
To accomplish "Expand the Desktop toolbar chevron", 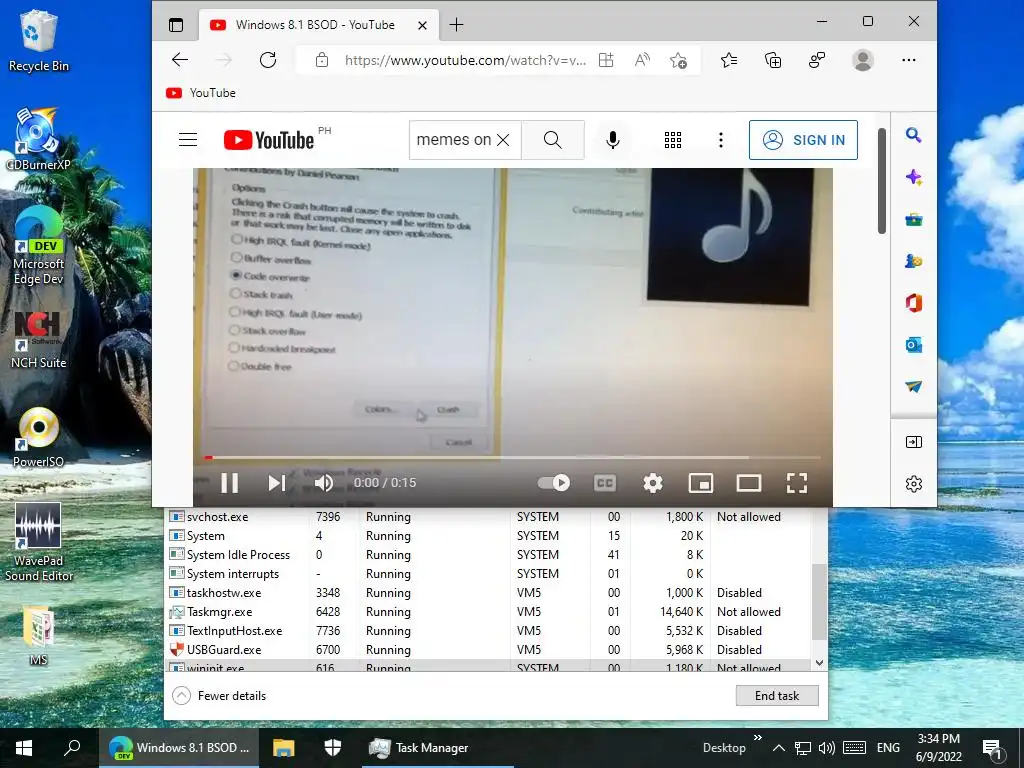I will (758, 738).
